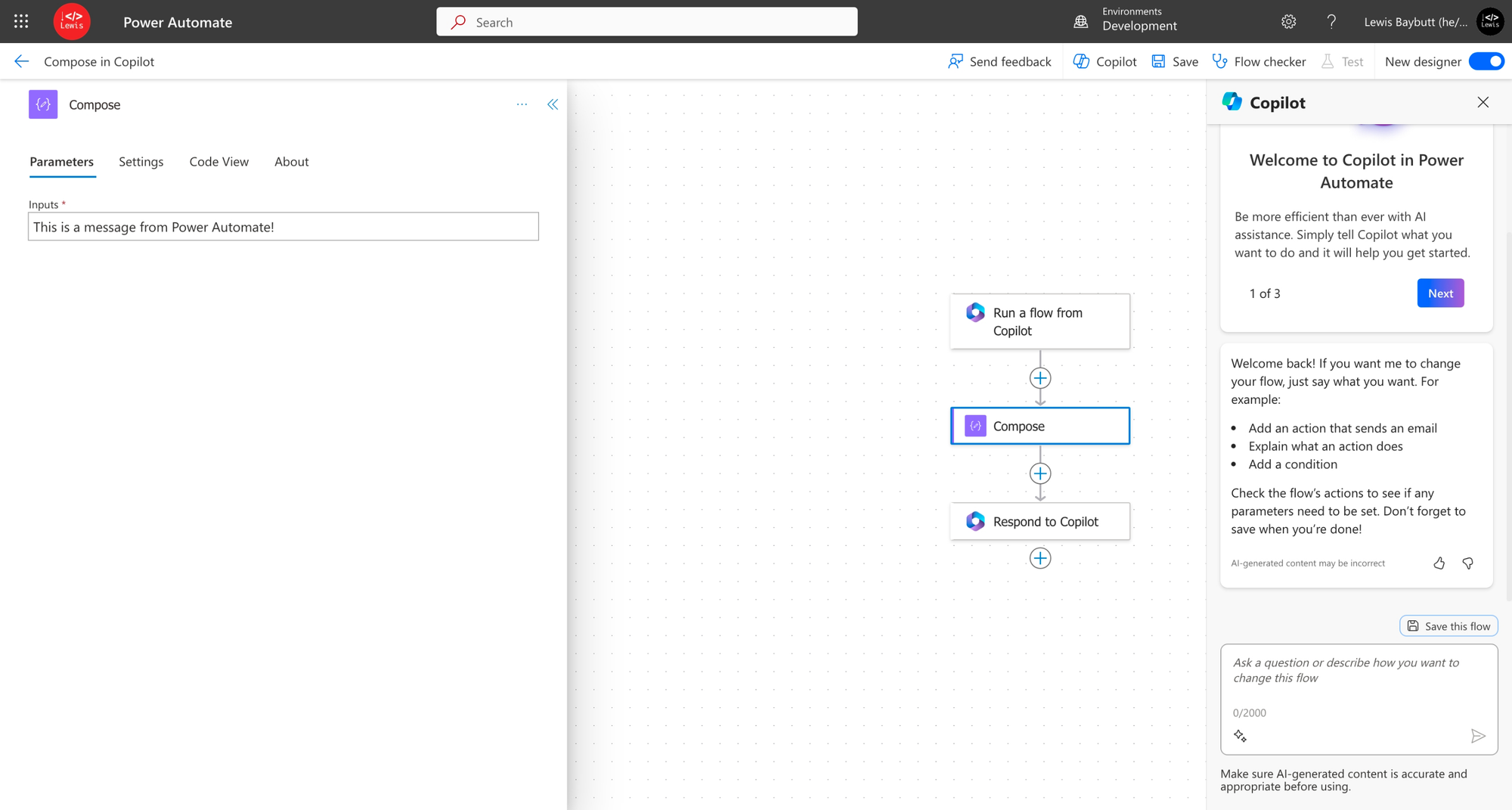The height and width of the screenshot is (810, 1512).
Task: Click the sparkle prompt suggestions icon
Action: coord(1240,736)
